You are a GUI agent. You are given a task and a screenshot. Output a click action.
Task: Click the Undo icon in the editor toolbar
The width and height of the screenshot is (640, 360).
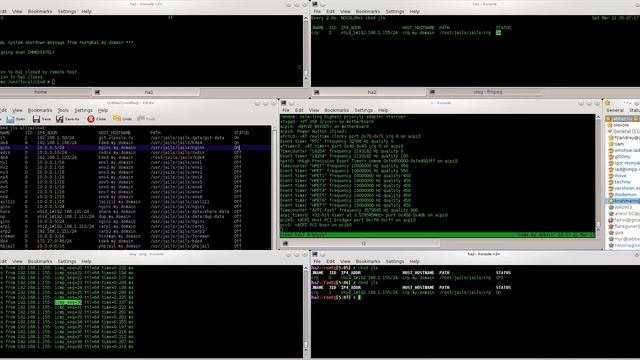point(117,119)
